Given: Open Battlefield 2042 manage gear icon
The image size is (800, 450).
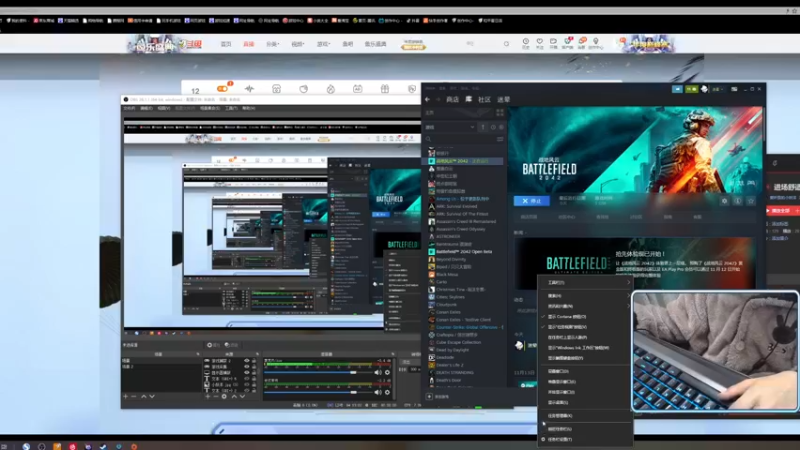Looking at the screenshot, I should pos(724,201).
